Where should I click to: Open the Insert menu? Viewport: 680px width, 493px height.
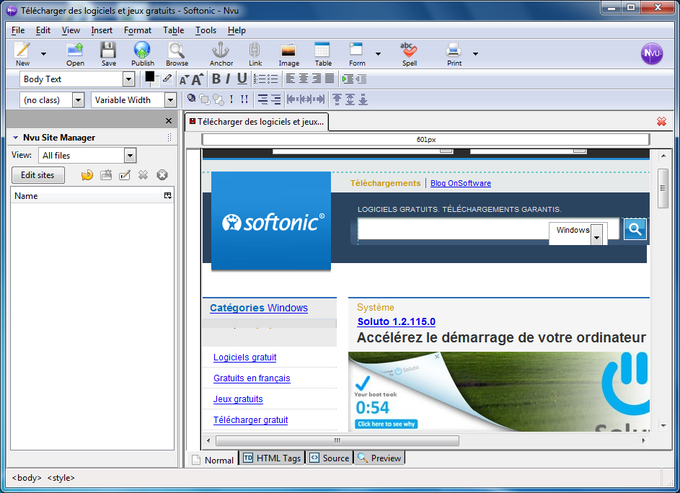click(x=101, y=30)
